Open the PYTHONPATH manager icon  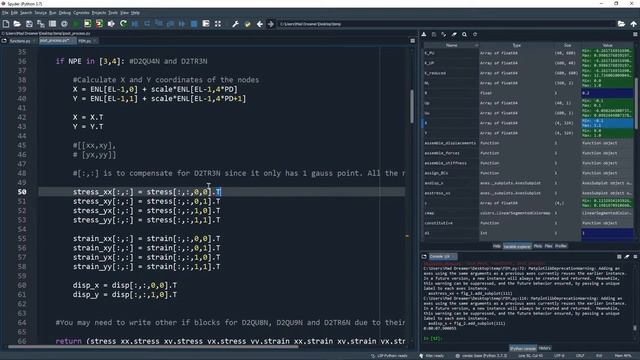pyautogui.click(x=247, y=24)
